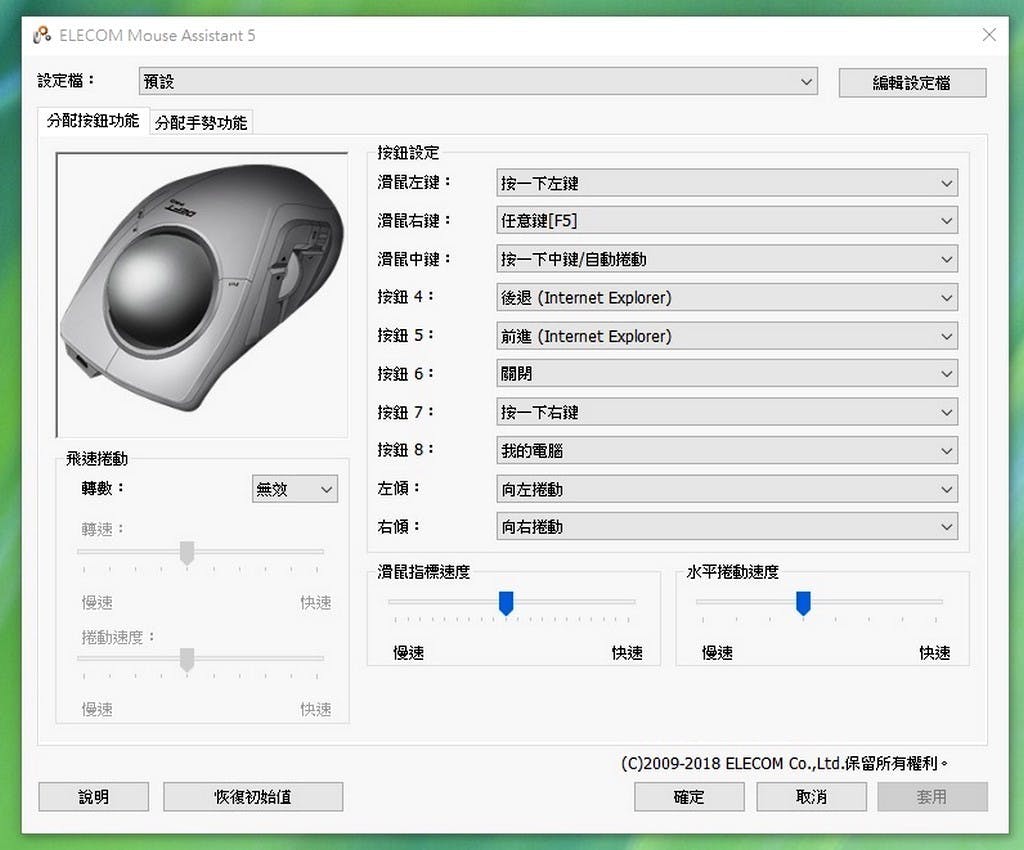Viewport: 1024px width, 850px height.
Task: Open the 按鈕 4 dropdown set to 後退
Action: [727, 297]
